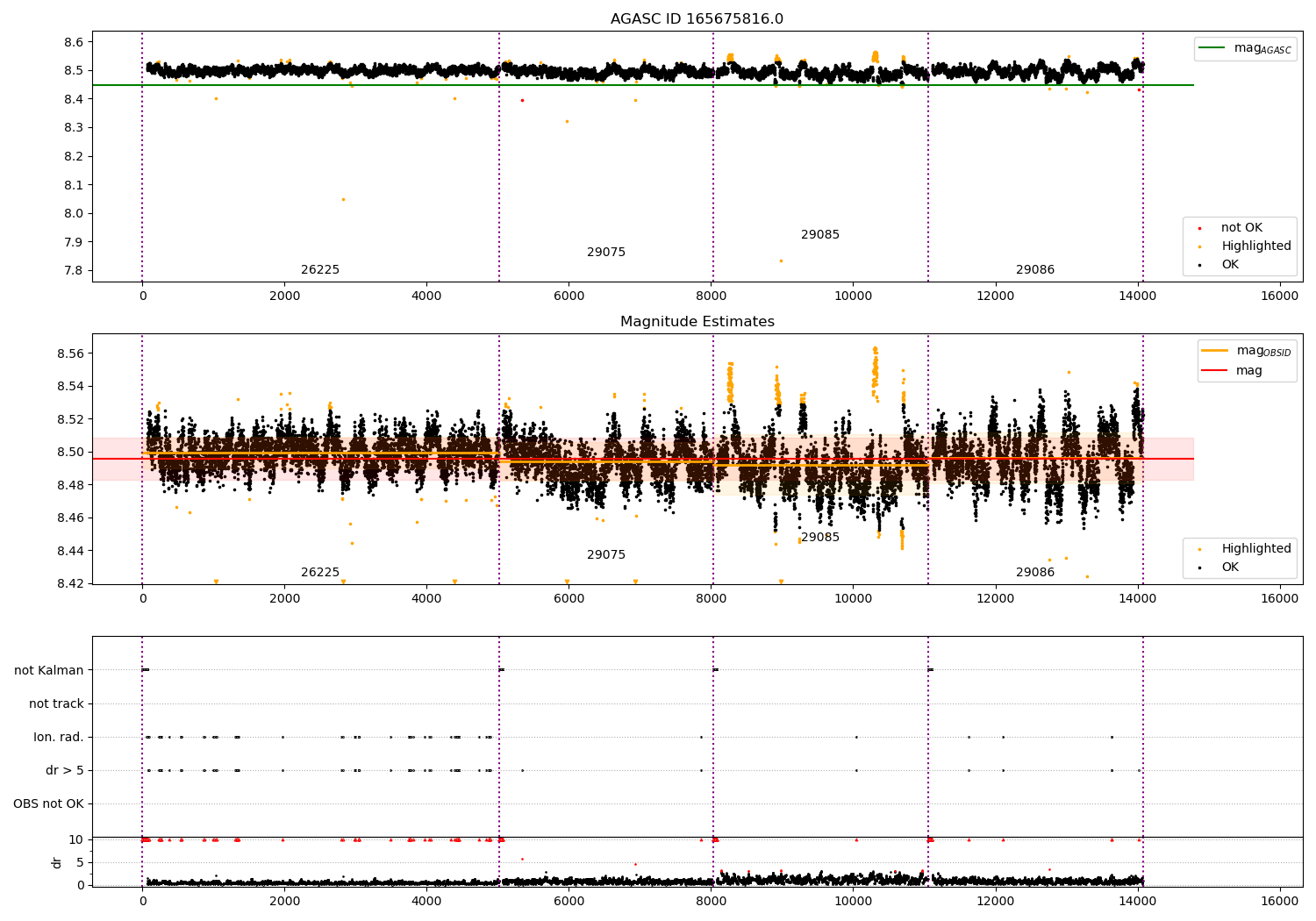1316x921 pixels.
Task: Click the lowest orange outlier near magnitude 7.83
Action: 781,261
